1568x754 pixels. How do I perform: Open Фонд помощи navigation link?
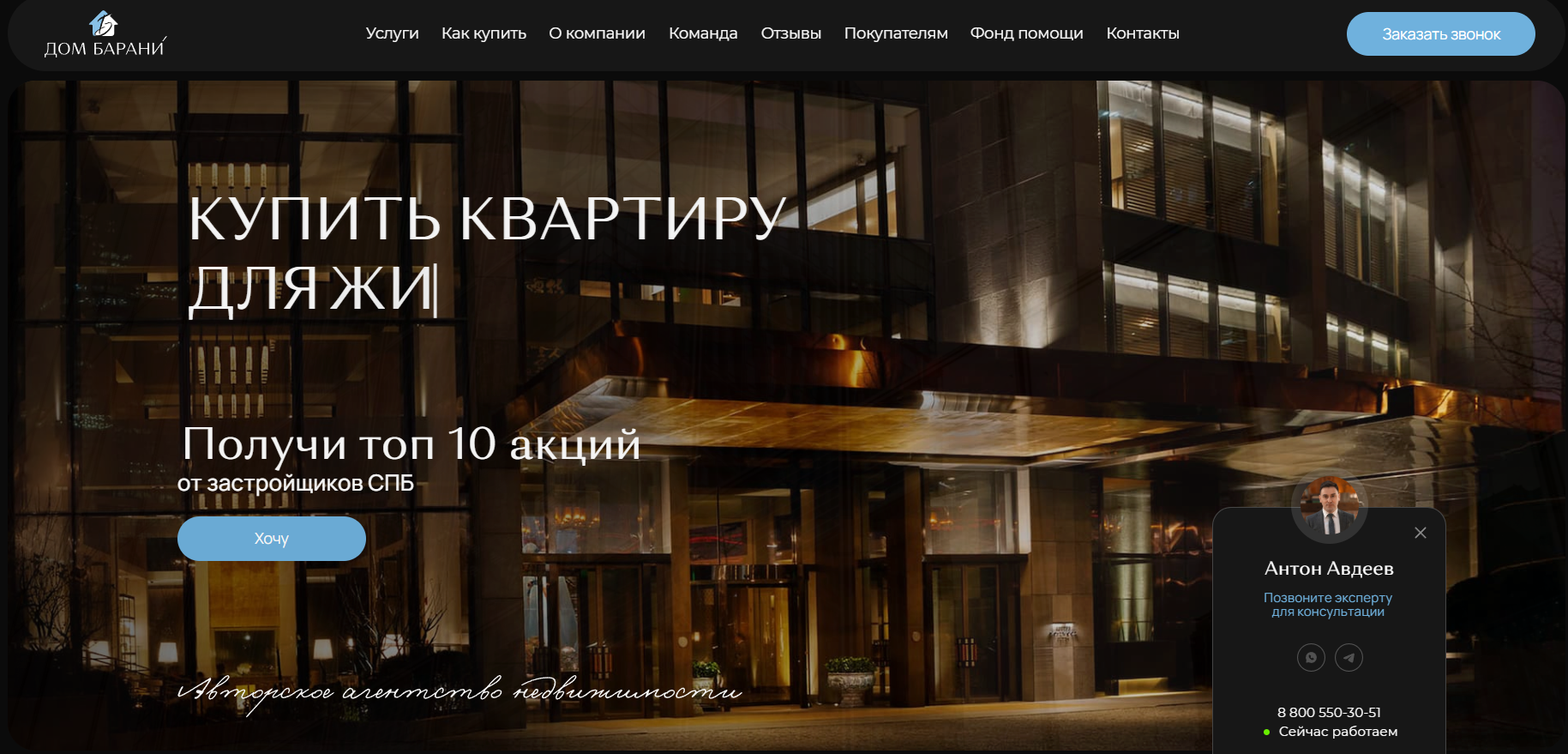(x=1026, y=33)
